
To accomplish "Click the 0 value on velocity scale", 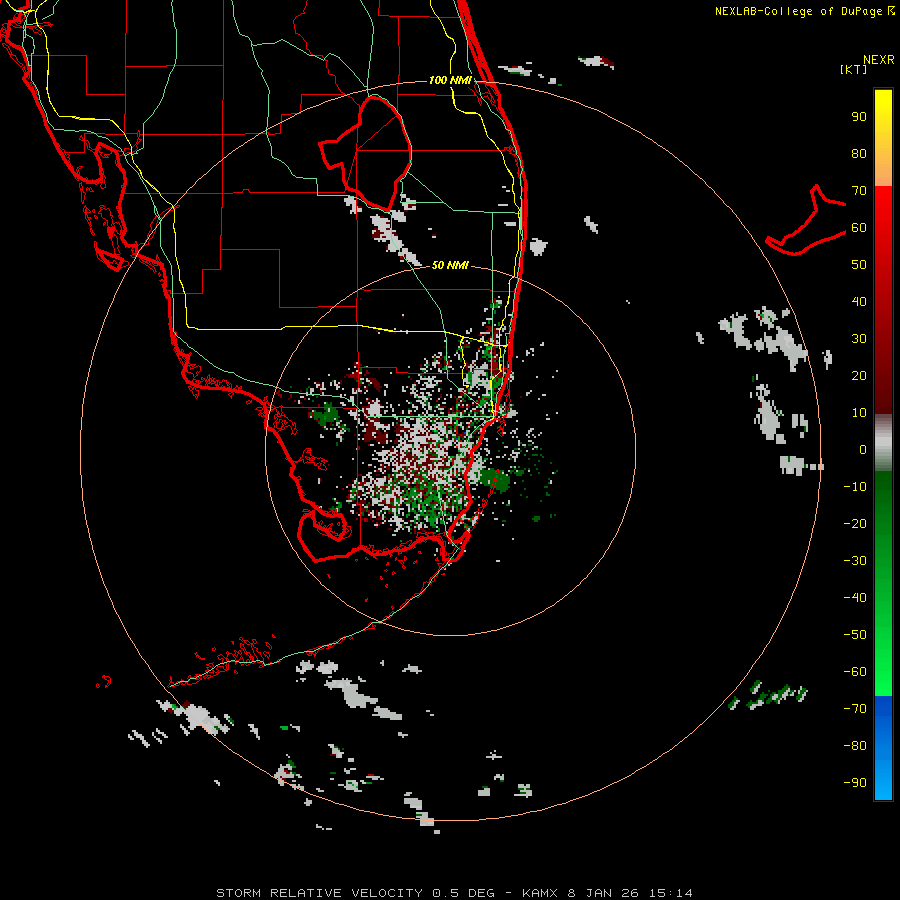I will tap(863, 450).
